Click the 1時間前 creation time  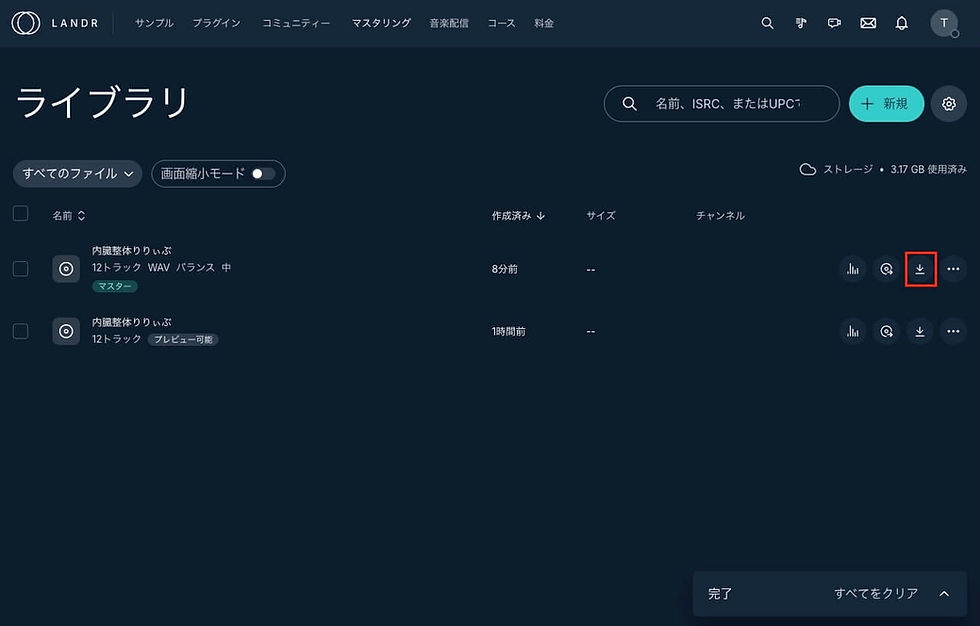(508, 332)
